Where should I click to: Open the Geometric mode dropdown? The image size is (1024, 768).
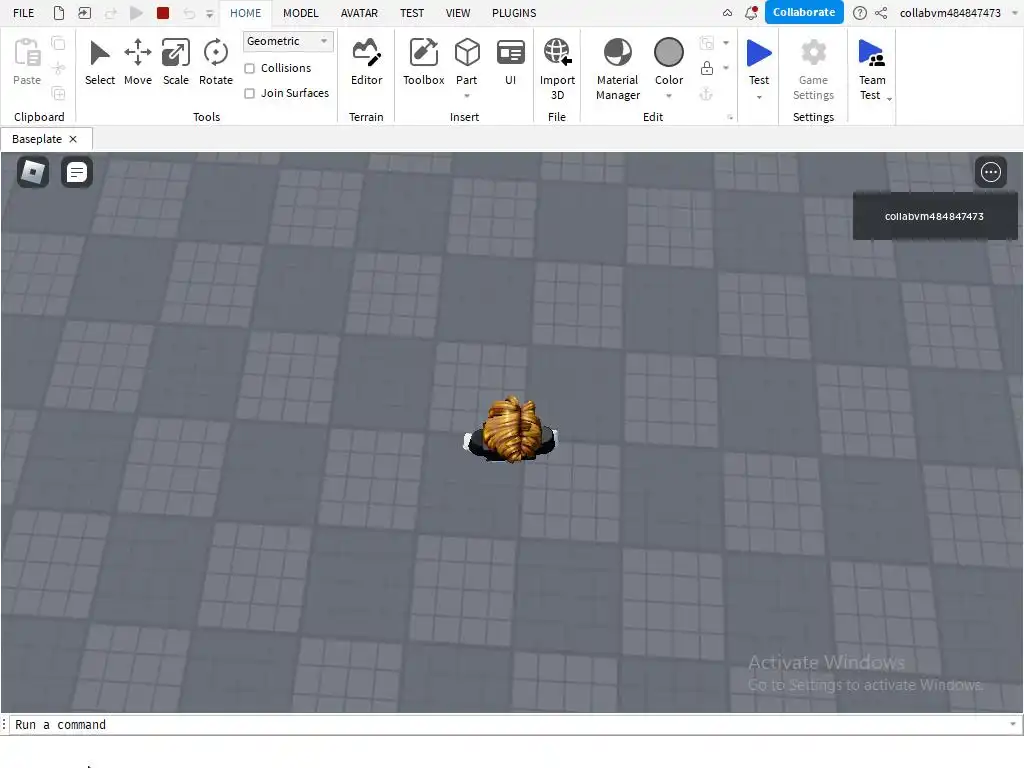click(x=288, y=41)
